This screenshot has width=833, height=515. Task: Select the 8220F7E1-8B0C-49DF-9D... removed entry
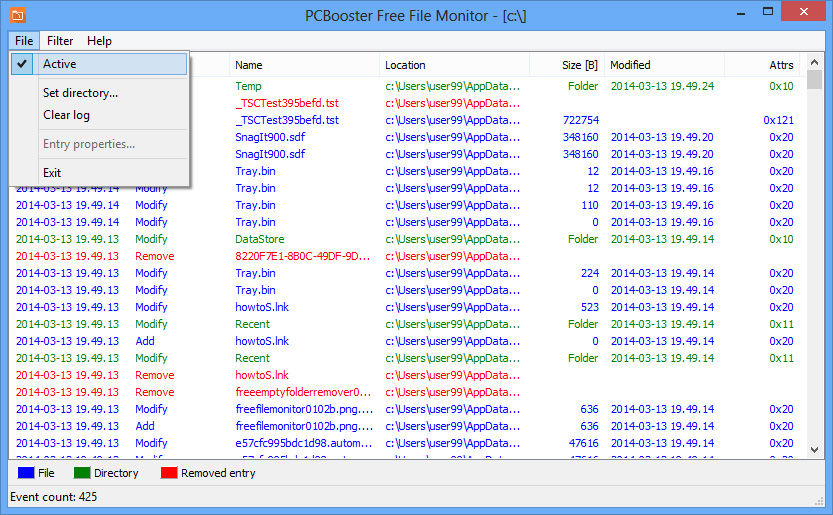pyautogui.click(x=302, y=256)
